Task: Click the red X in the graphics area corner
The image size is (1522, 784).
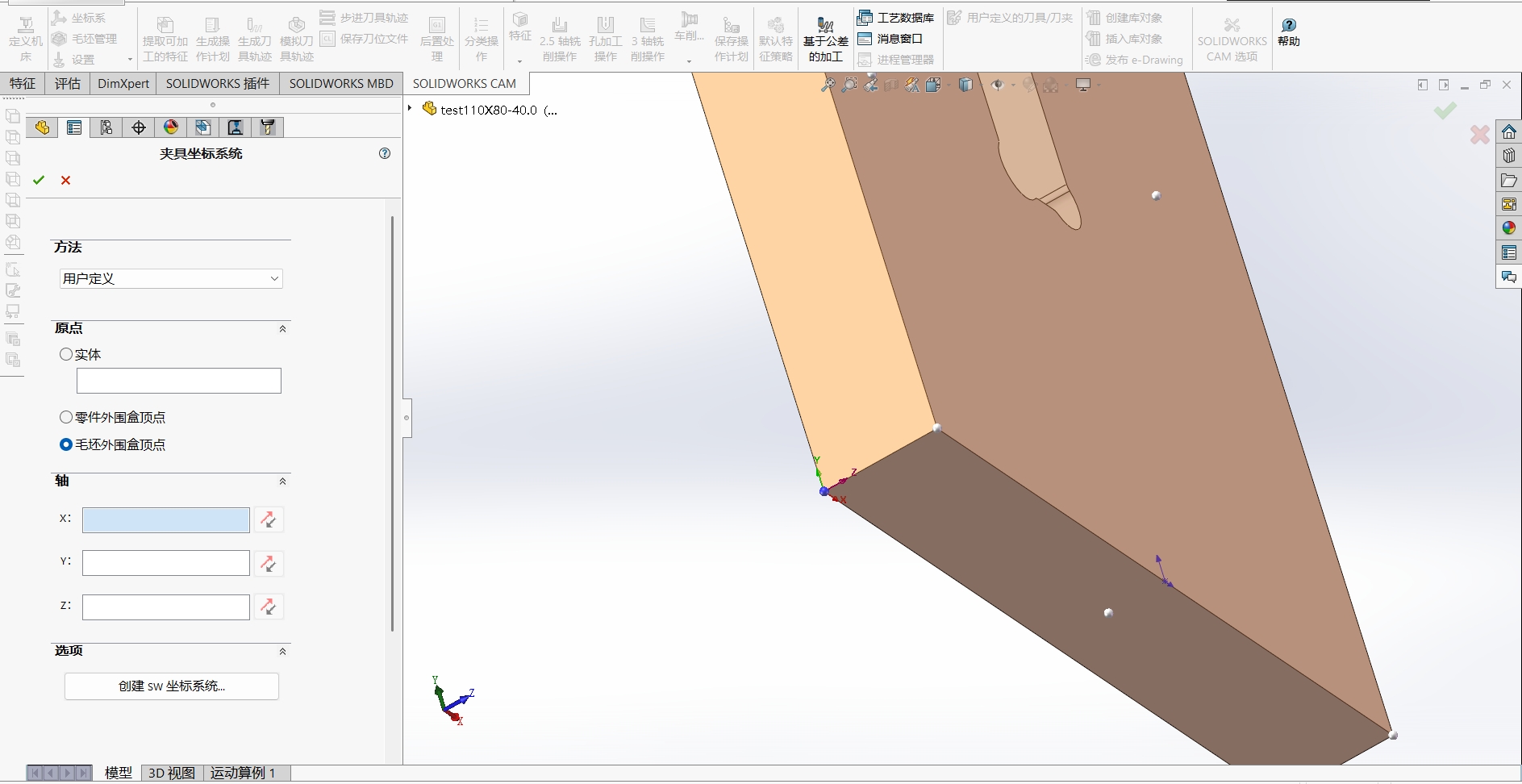Action: tap(1480, 135)
